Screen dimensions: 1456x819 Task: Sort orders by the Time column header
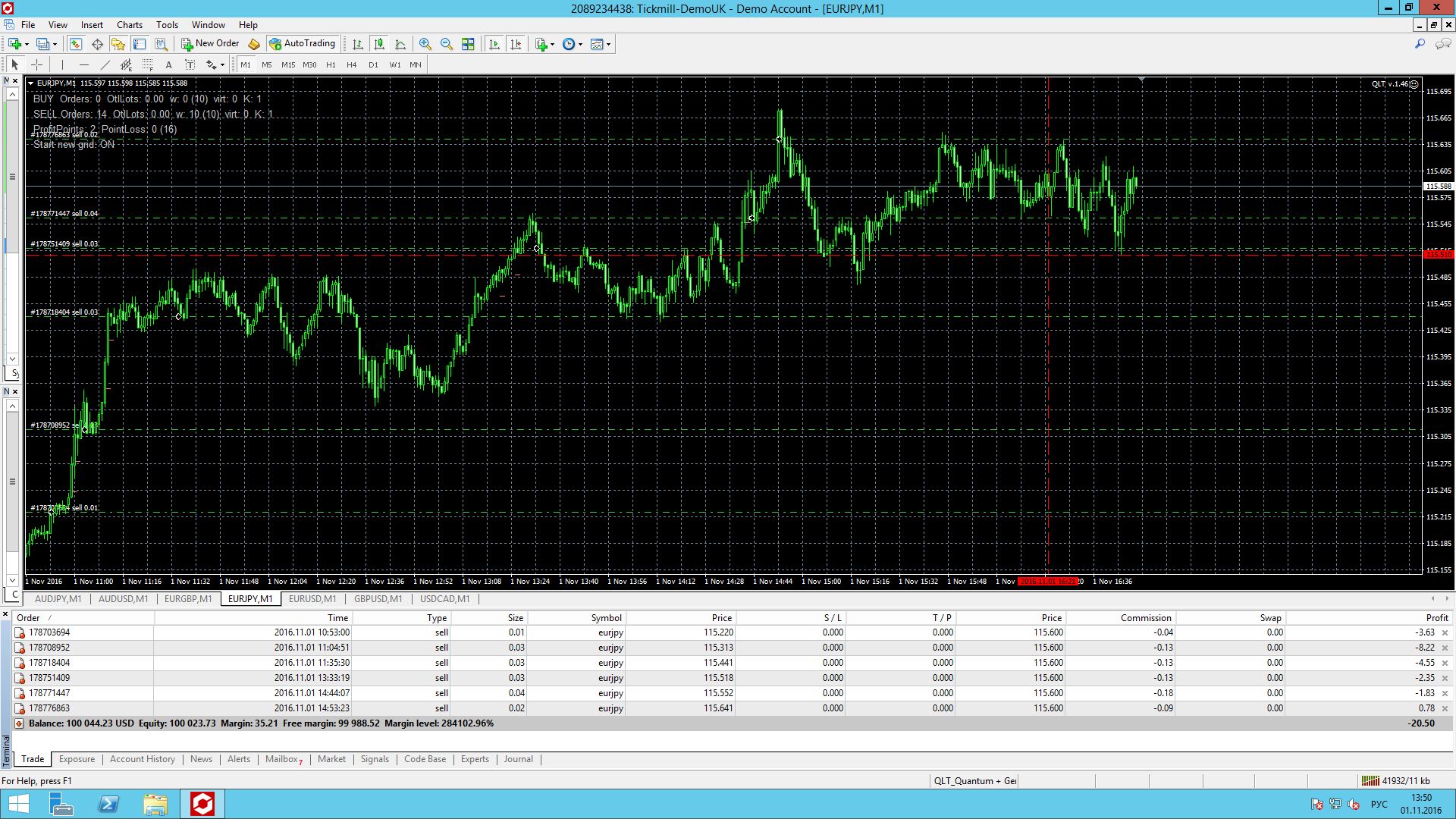pos(254,618)
